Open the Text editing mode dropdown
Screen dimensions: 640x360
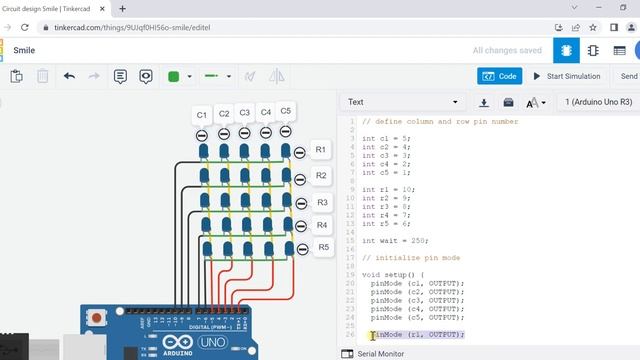(402, 102)
